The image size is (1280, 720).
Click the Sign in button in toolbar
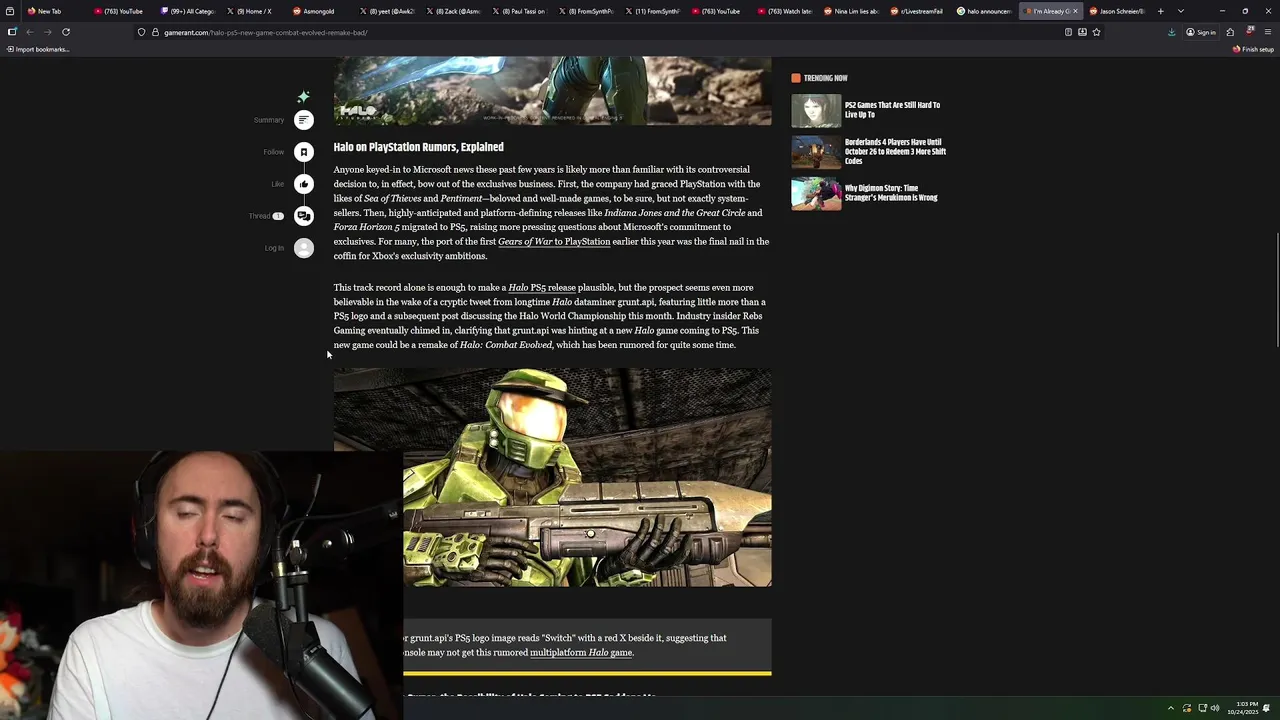click(x=1201, y=32)
